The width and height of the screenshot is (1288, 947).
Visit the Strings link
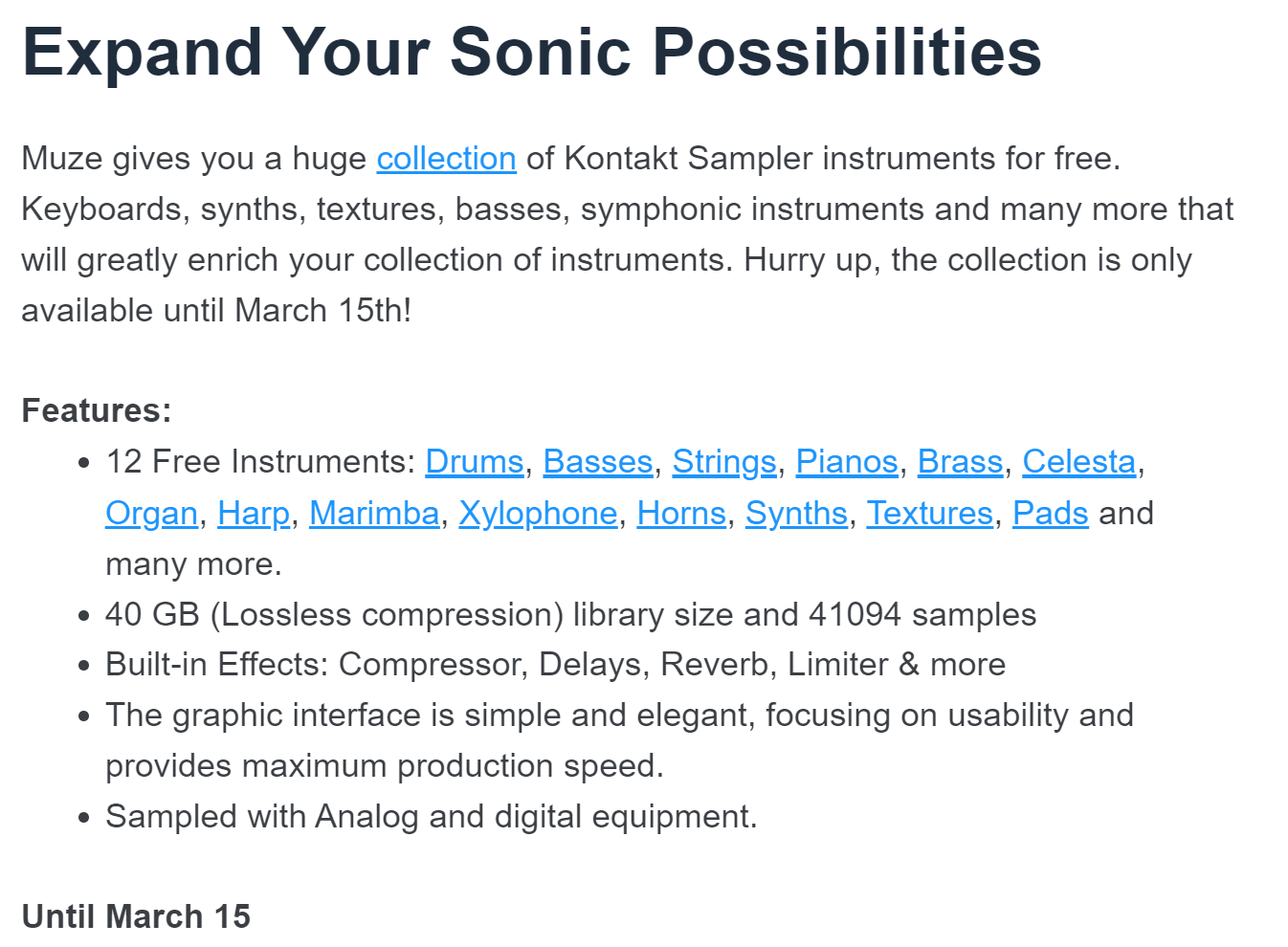[724, 462]
